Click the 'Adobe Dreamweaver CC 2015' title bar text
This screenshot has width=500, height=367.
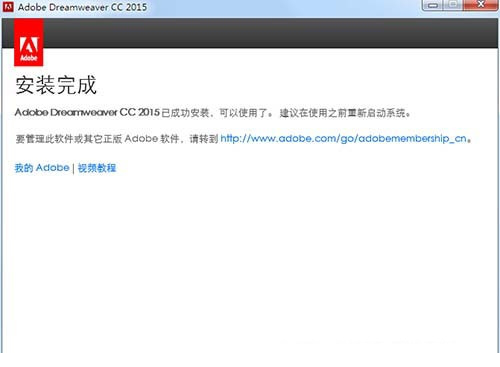82,7
